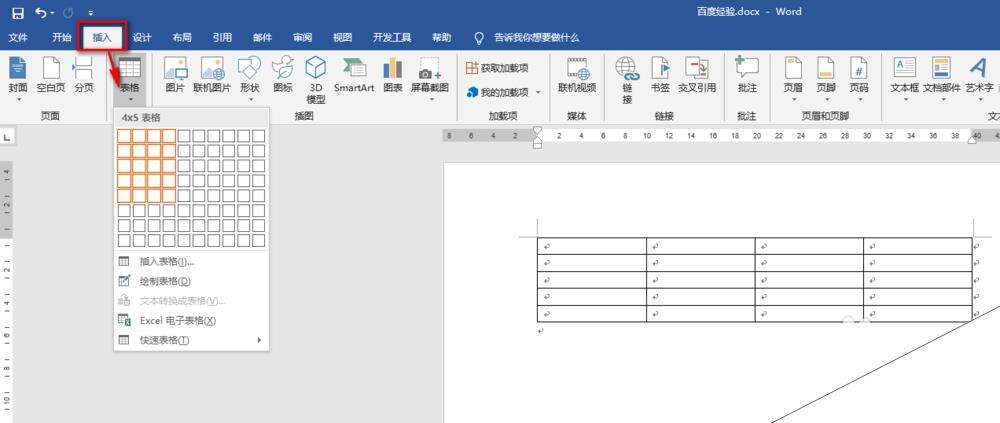Image resolution: width=1000 pixels, height=423 pixels.
Task: Open the 邮件 ribbon tab
Action: [262, 38]
